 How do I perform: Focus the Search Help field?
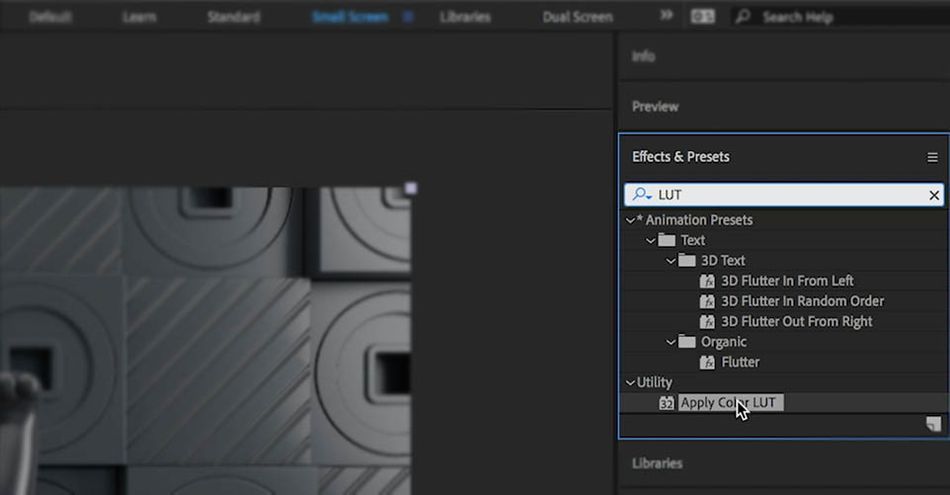(840, 17)
